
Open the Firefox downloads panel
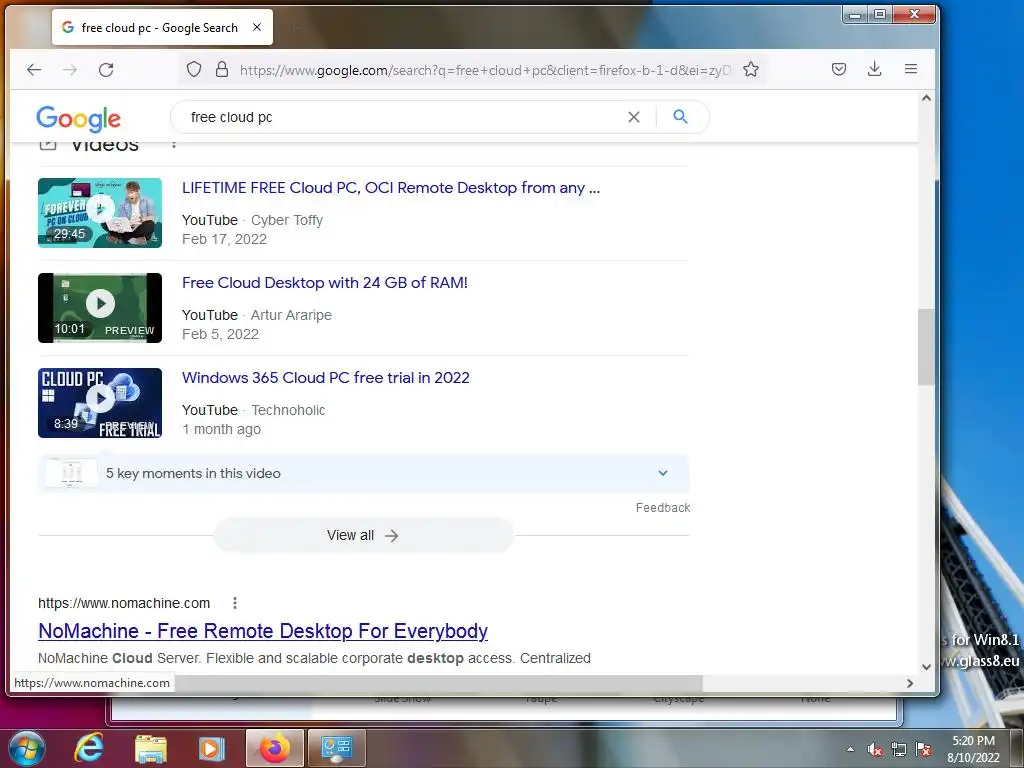pyautogui.click(x=874, y=69)
